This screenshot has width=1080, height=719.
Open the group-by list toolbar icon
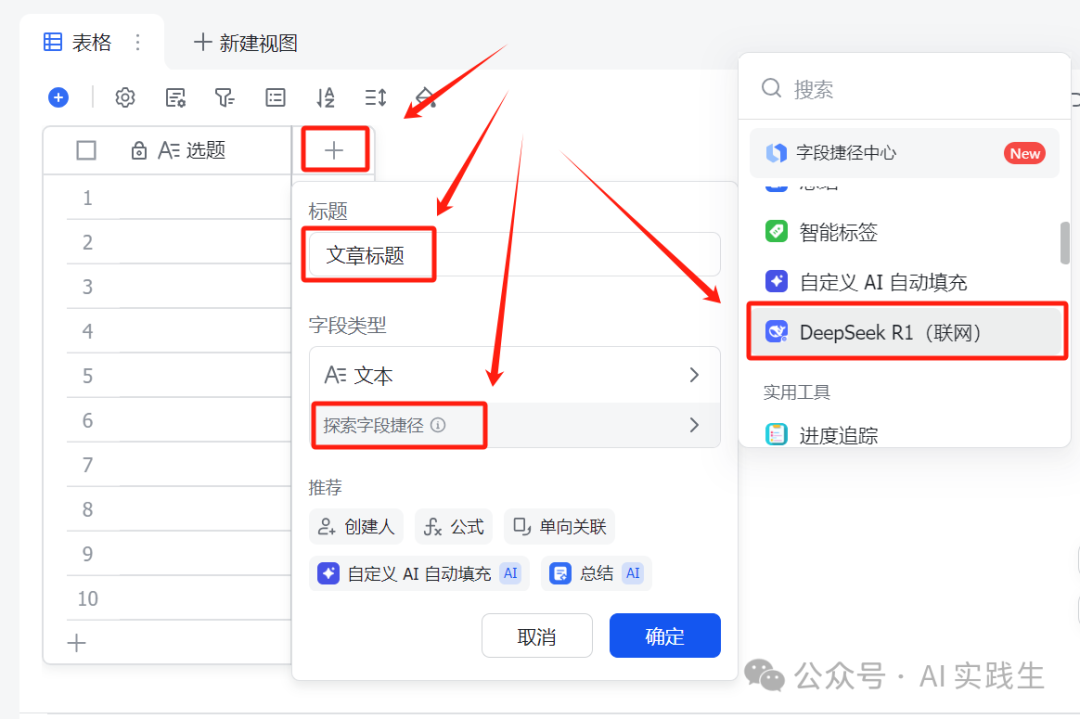click(x=275, y=98)
